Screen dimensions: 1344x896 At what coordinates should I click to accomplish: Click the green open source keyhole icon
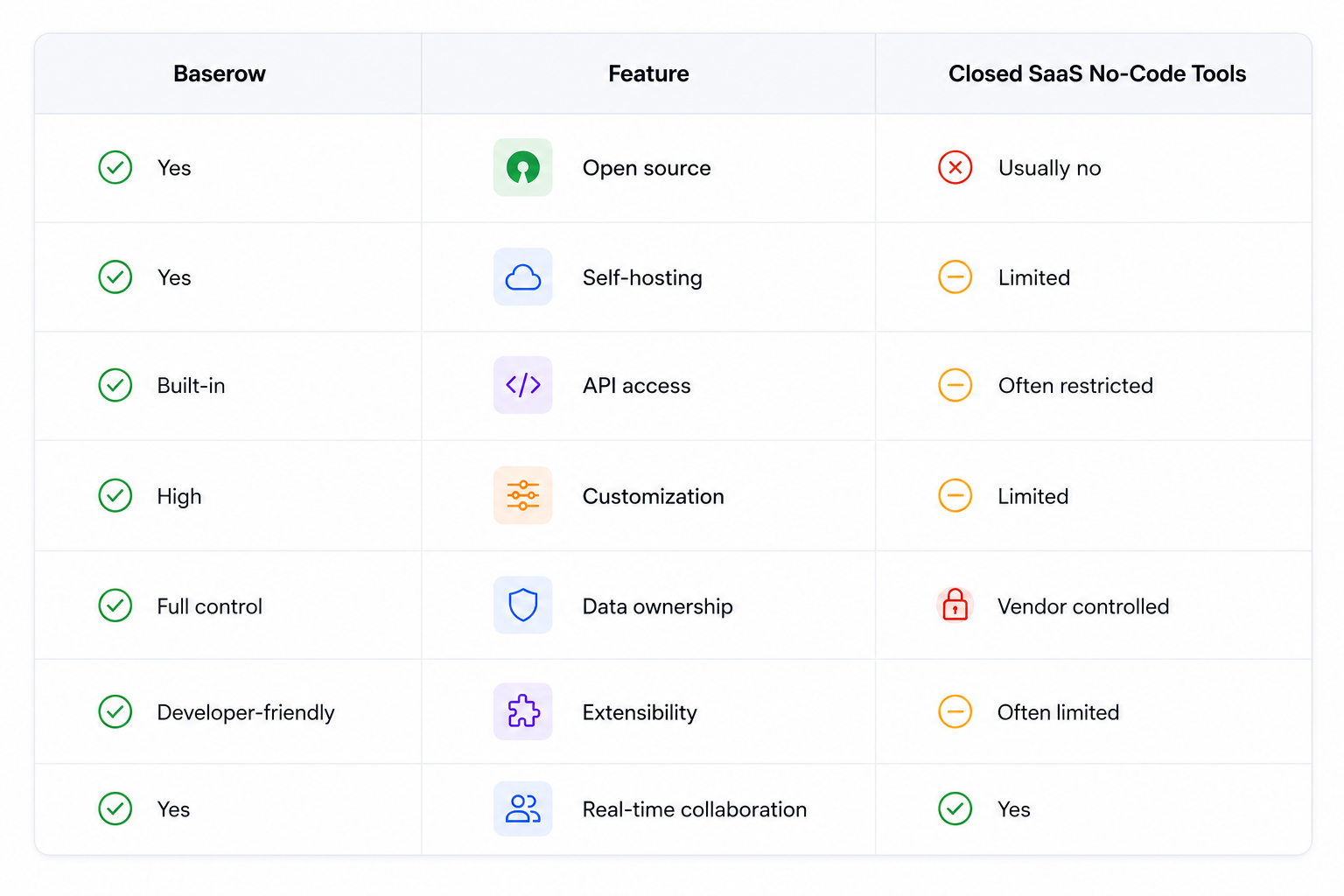click(523, 167)
